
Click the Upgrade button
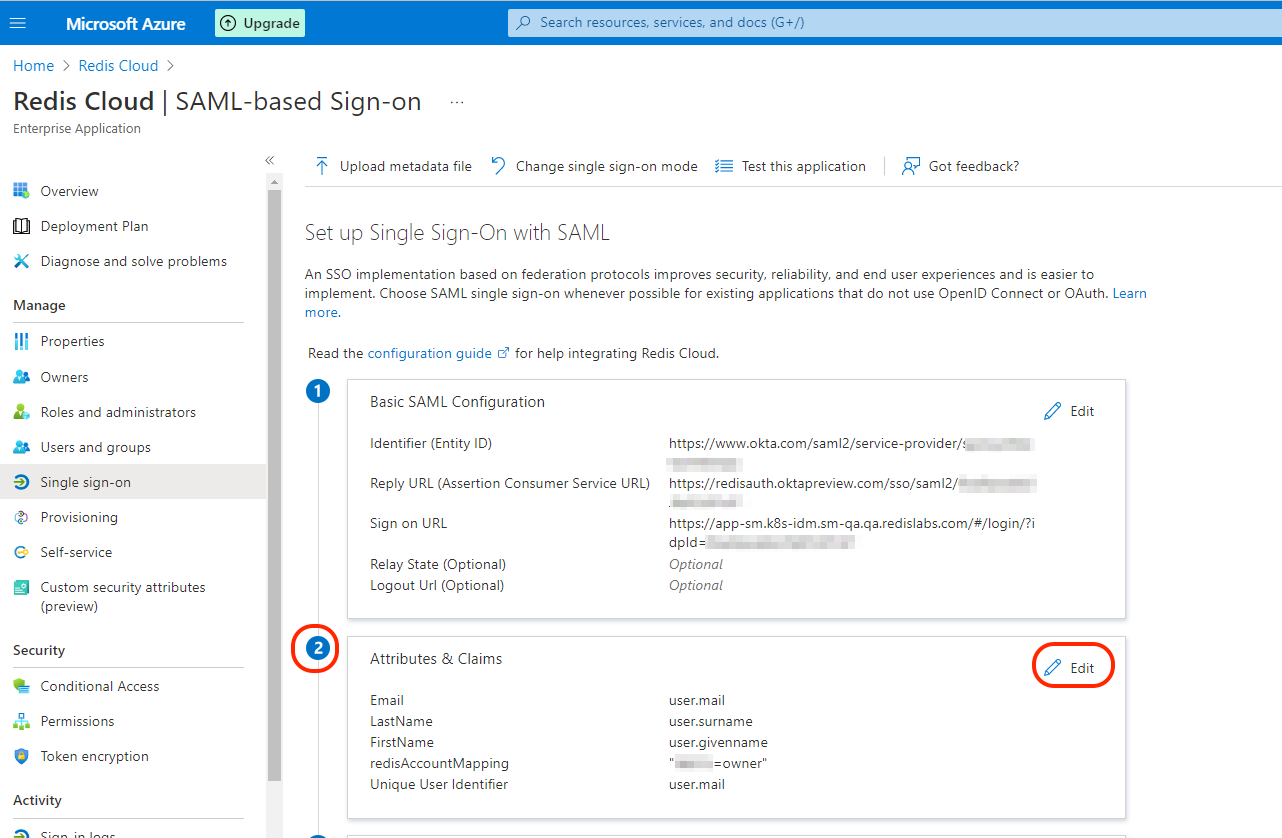pyautogui.click(x=260, y=23)
